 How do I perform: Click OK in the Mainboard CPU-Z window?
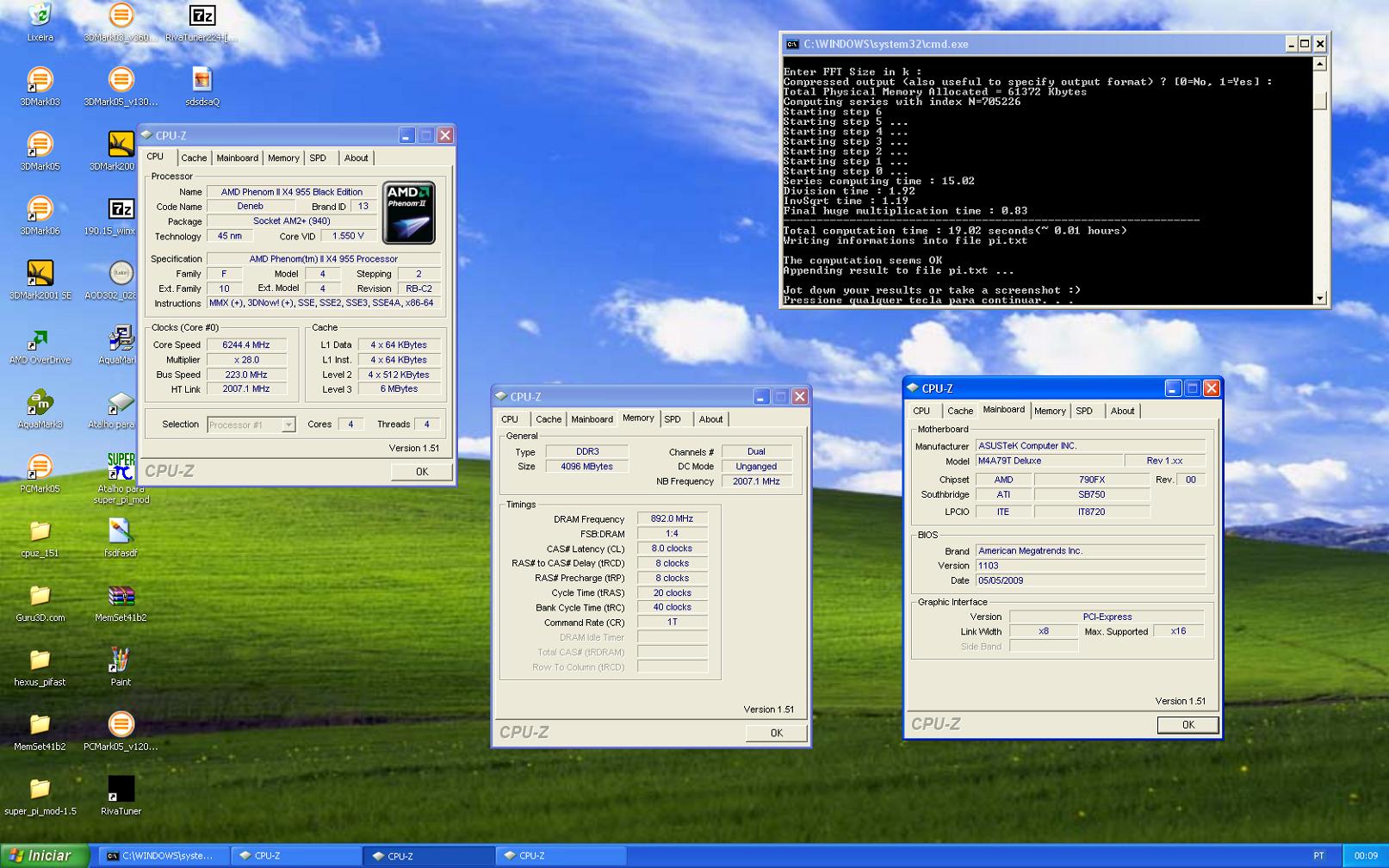[x=1188, y=725]
